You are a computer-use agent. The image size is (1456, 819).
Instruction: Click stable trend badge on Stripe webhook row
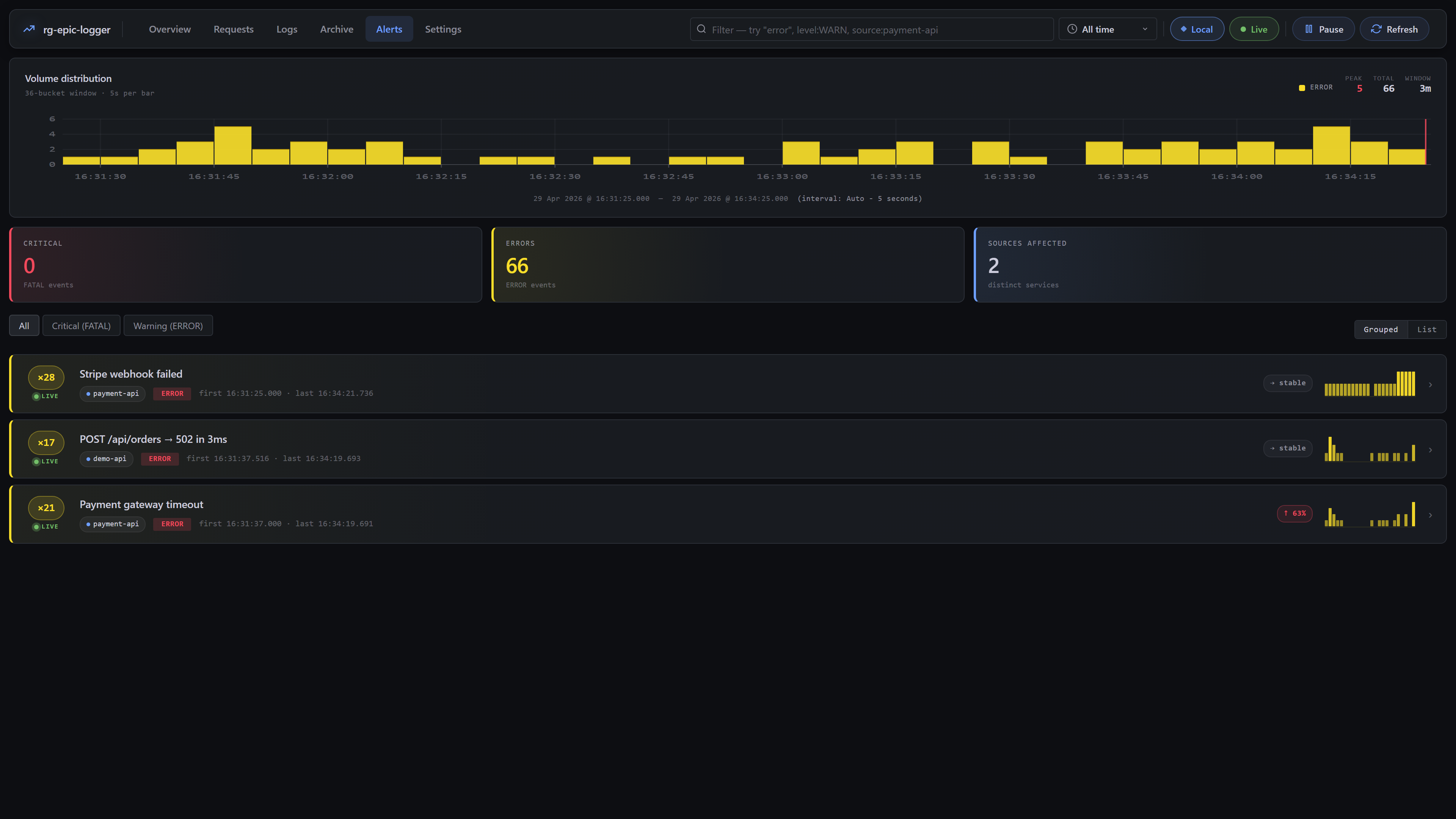click(x=1288, y=383)
